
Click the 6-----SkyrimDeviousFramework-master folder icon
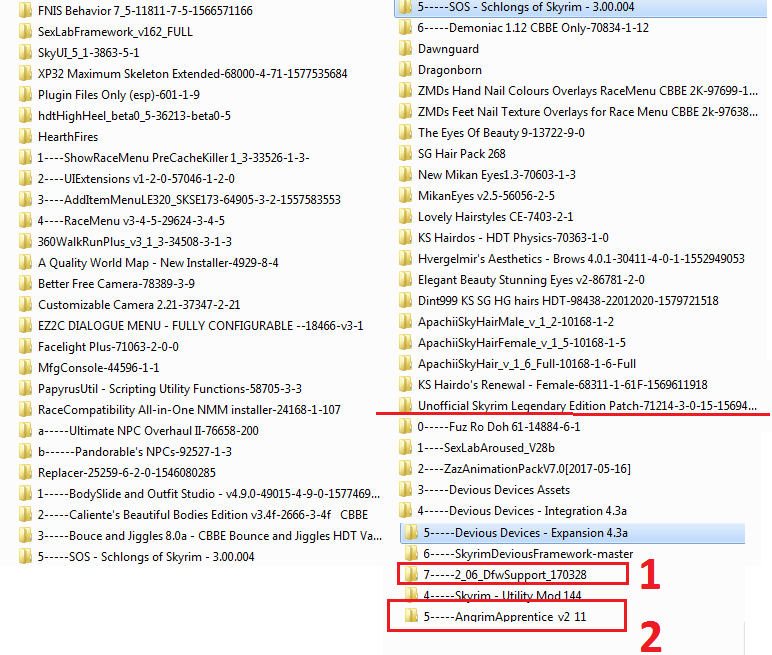click(x=411, y=554)
